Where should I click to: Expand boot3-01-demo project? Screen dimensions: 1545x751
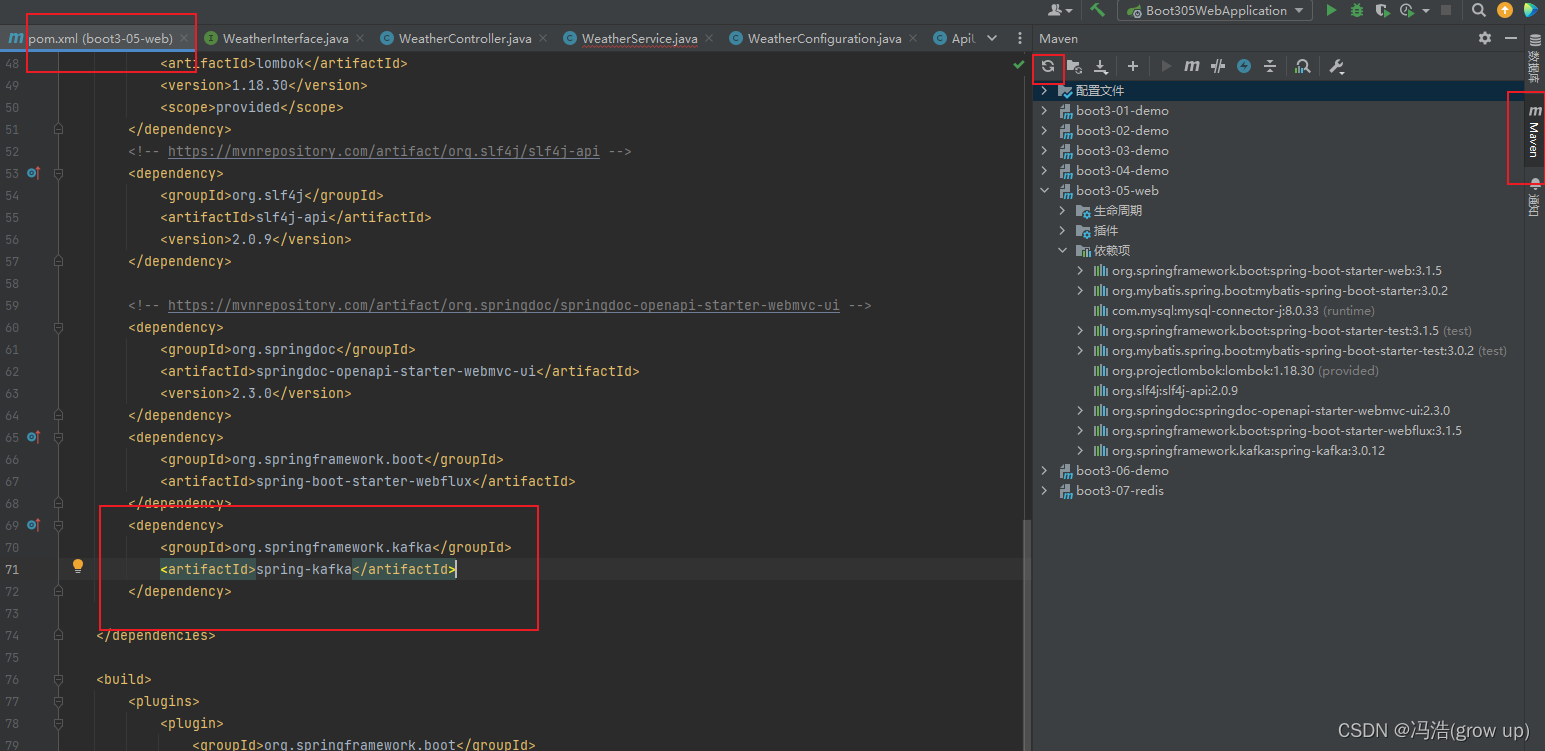pyautogui.click(x=1045, y=110)
